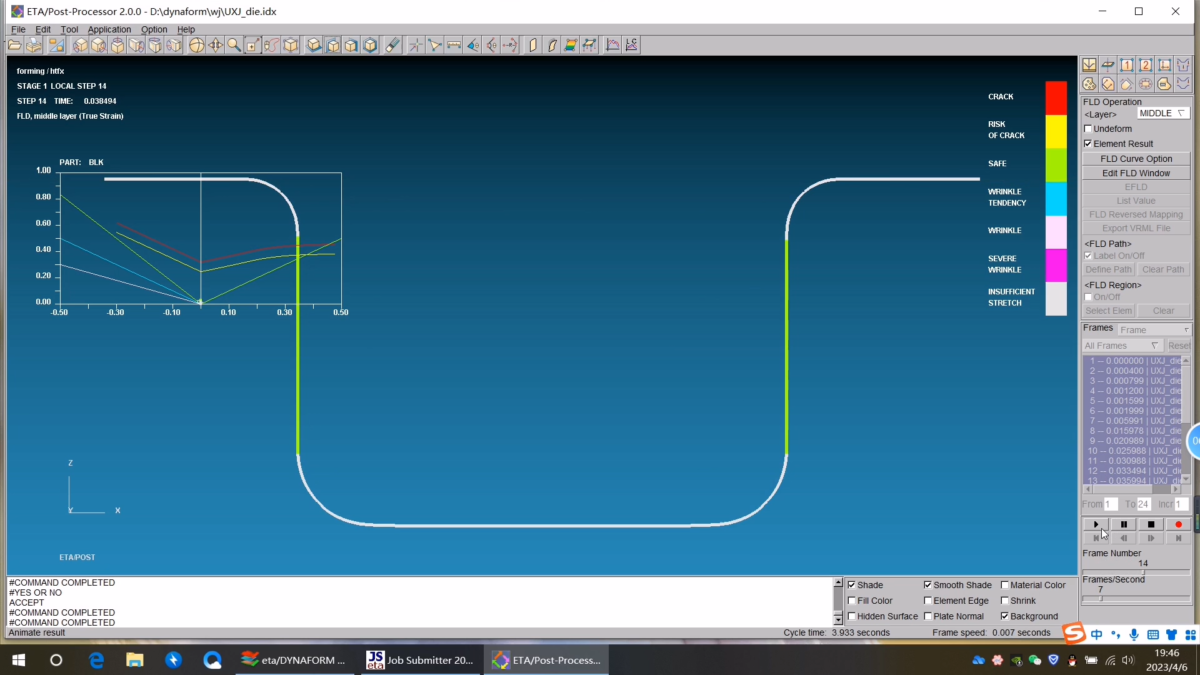Click the Pan (four-arrow) tool icon
The image size is (1200, 675).
[x=215, y=45]
